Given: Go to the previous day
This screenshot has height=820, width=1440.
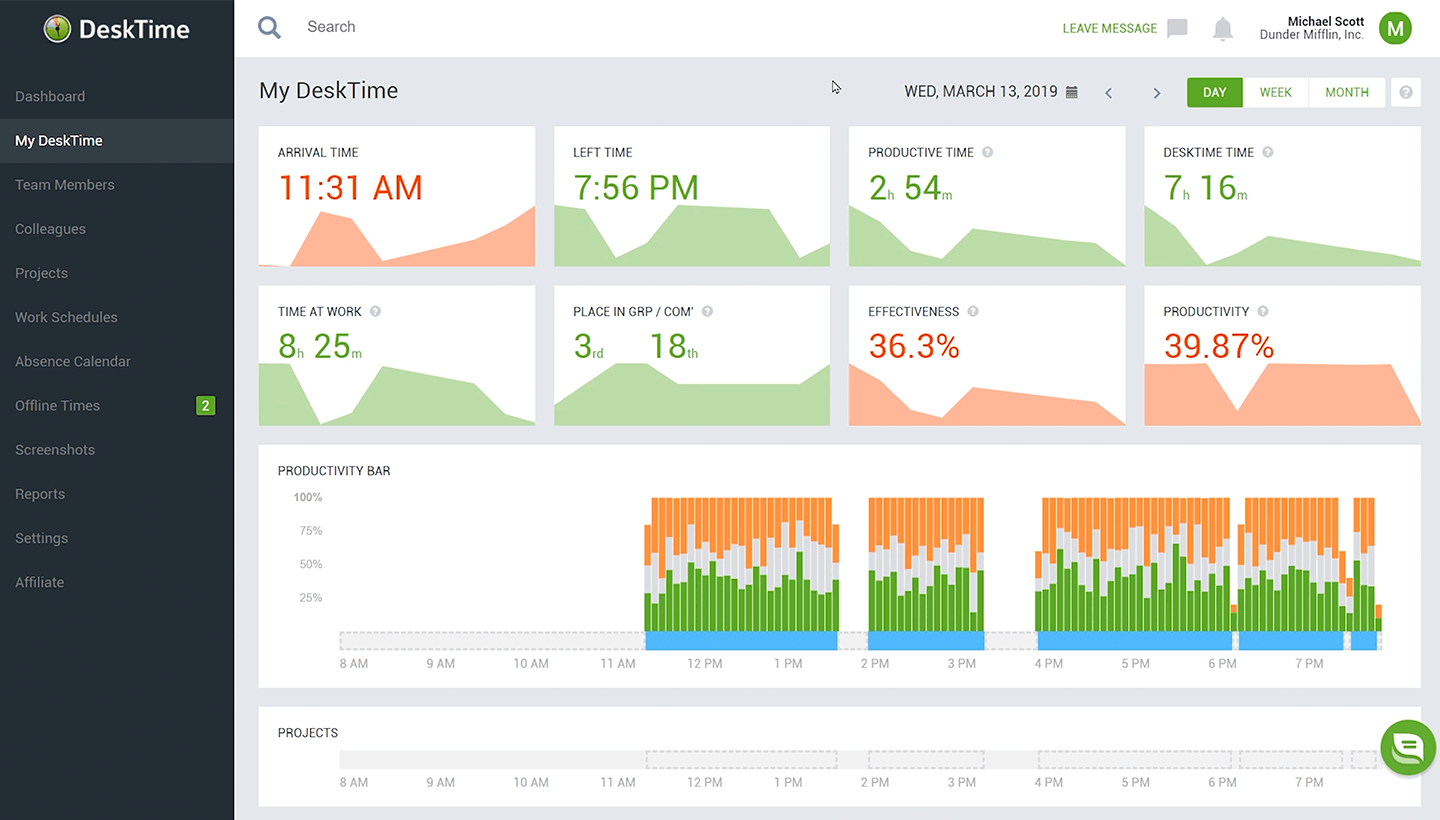Looking at the screenshot, I should click(x=1108, y=92).
